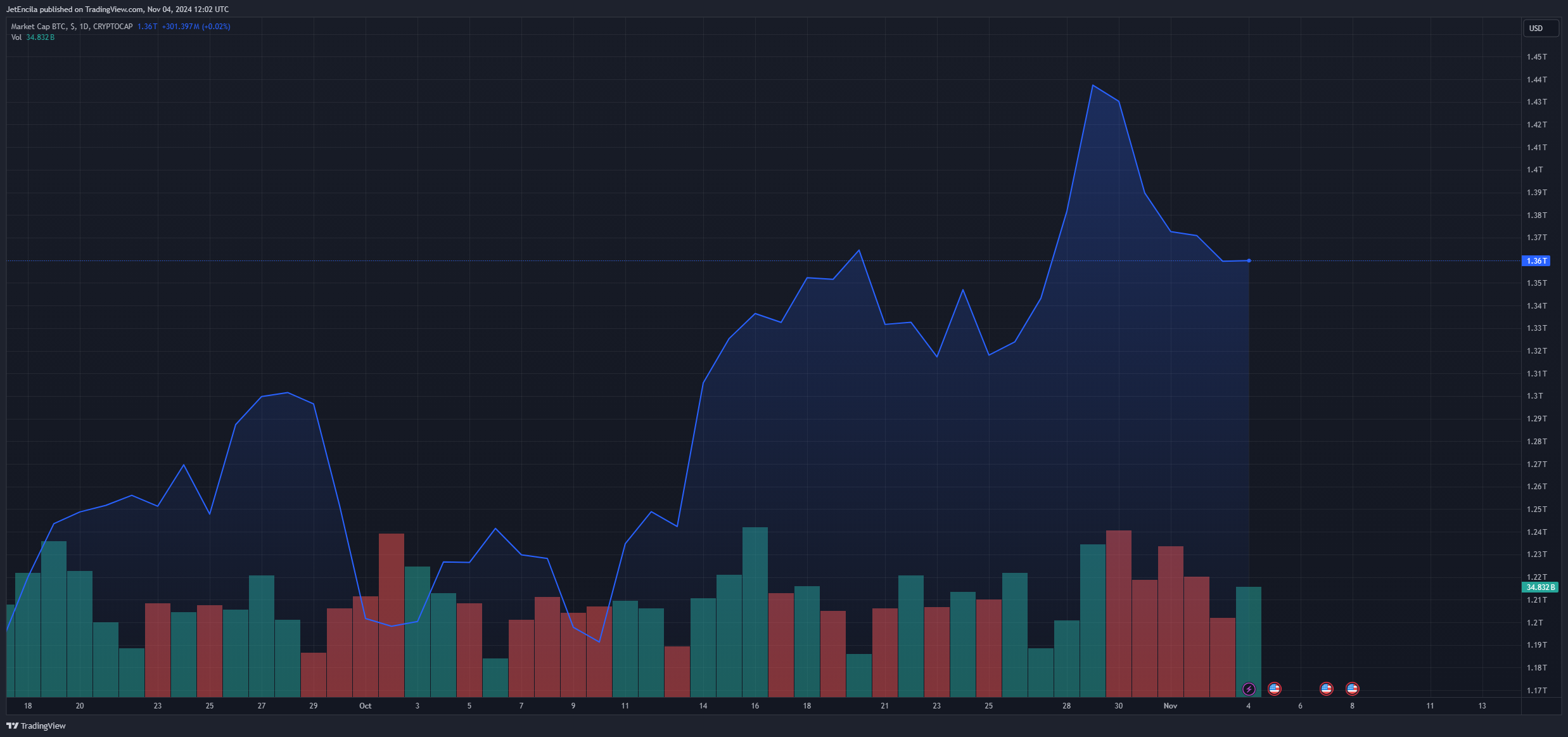Click the Vol indicator legend label
The image size is (1568, 737).
[16, 37]
